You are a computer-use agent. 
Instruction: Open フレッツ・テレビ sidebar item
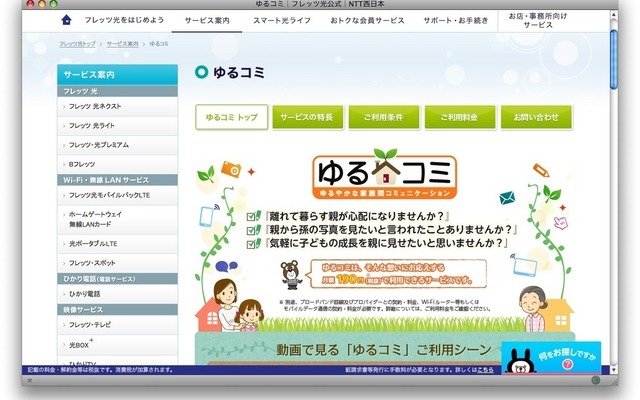point(118,325)
